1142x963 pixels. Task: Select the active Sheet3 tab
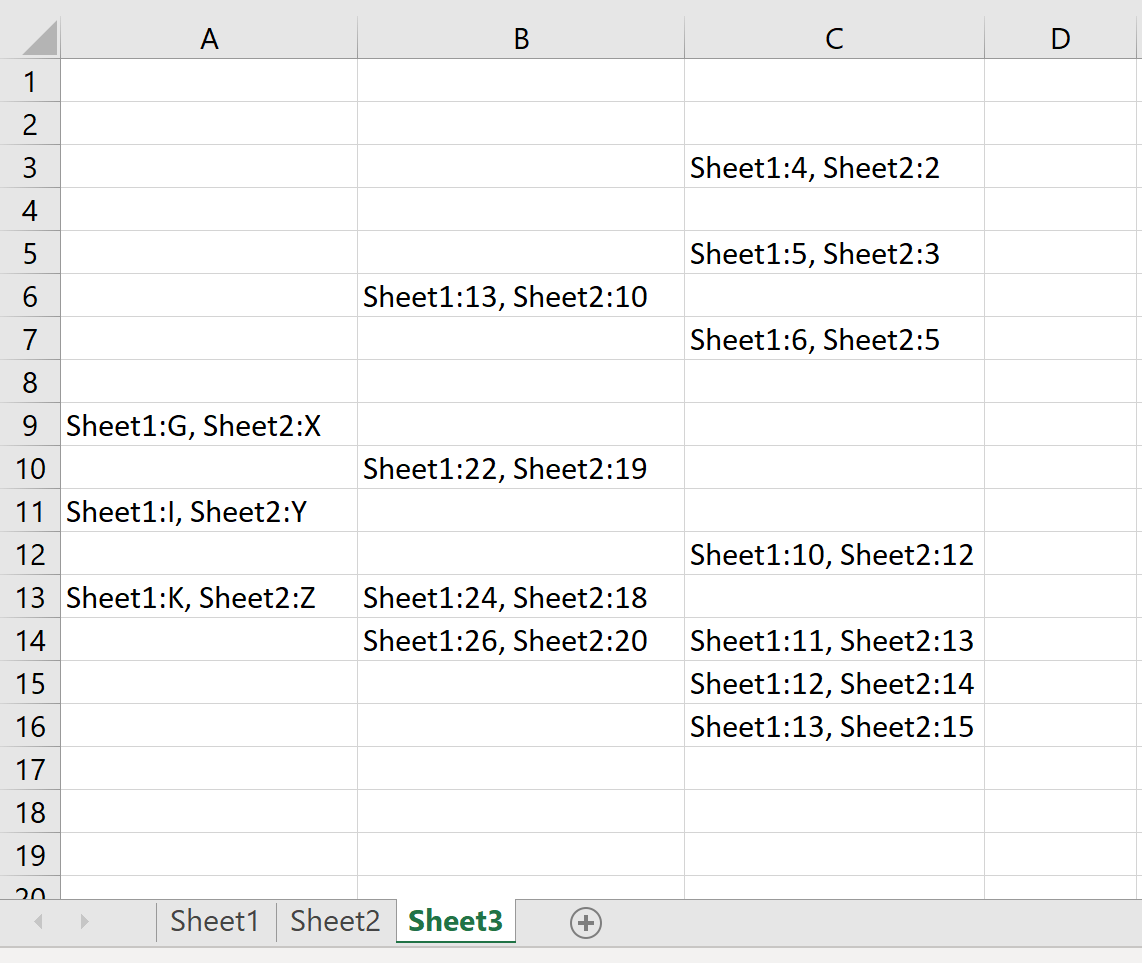[455, 921]
